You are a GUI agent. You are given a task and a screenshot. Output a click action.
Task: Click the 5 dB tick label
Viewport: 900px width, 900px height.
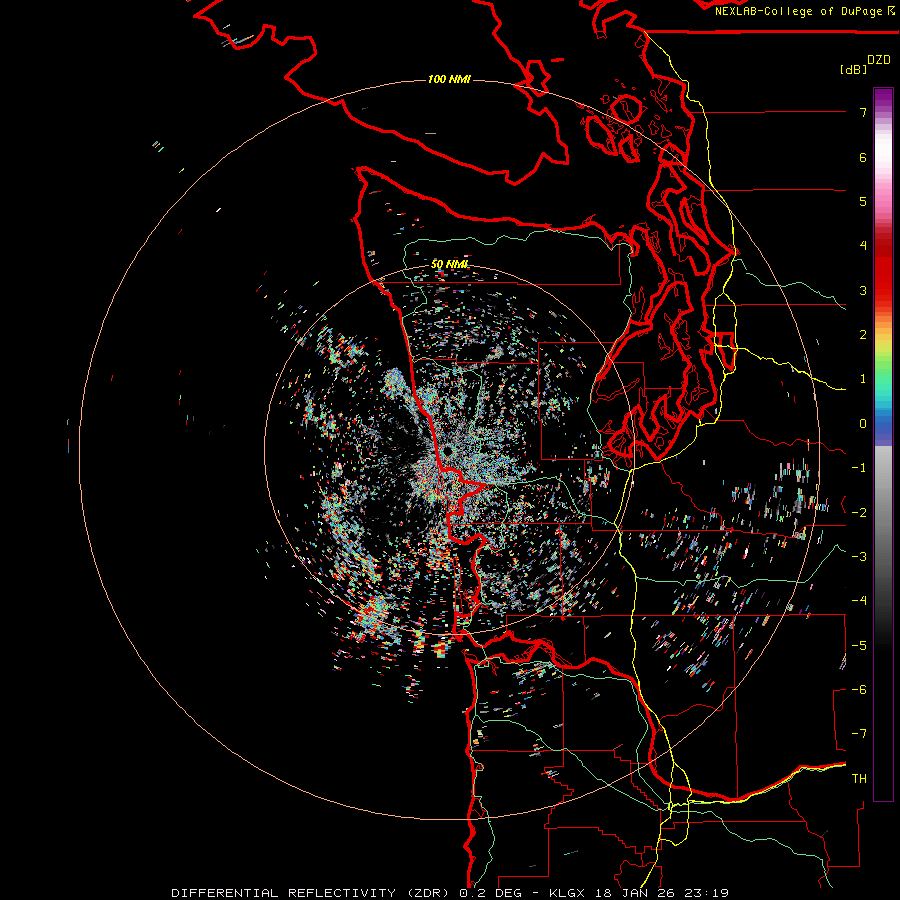click(863, 201)
